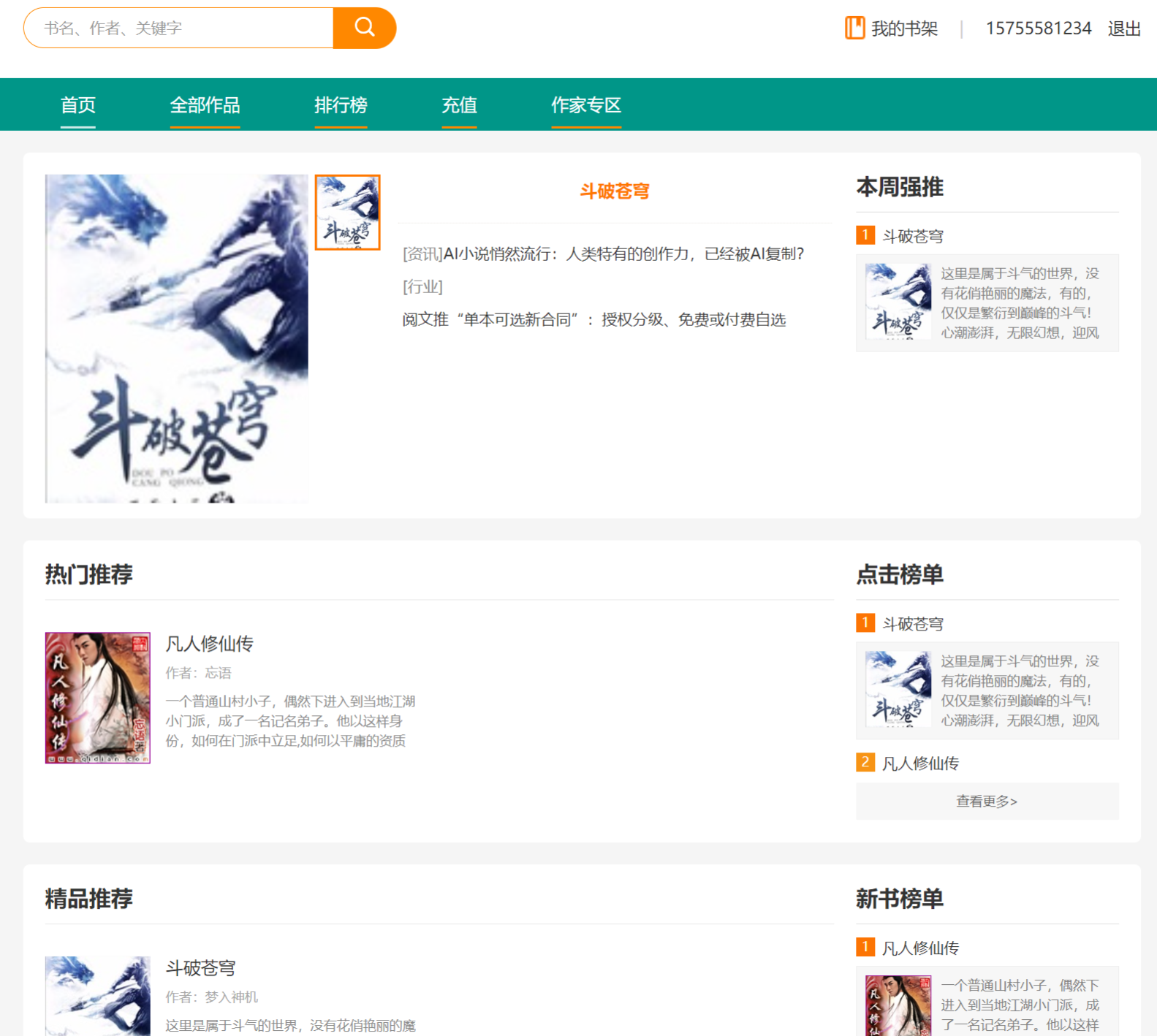Image resolution: width=1157 pixels, height=1036 pixels.
Task: Open 充值 tab
Action: point(460,105)
